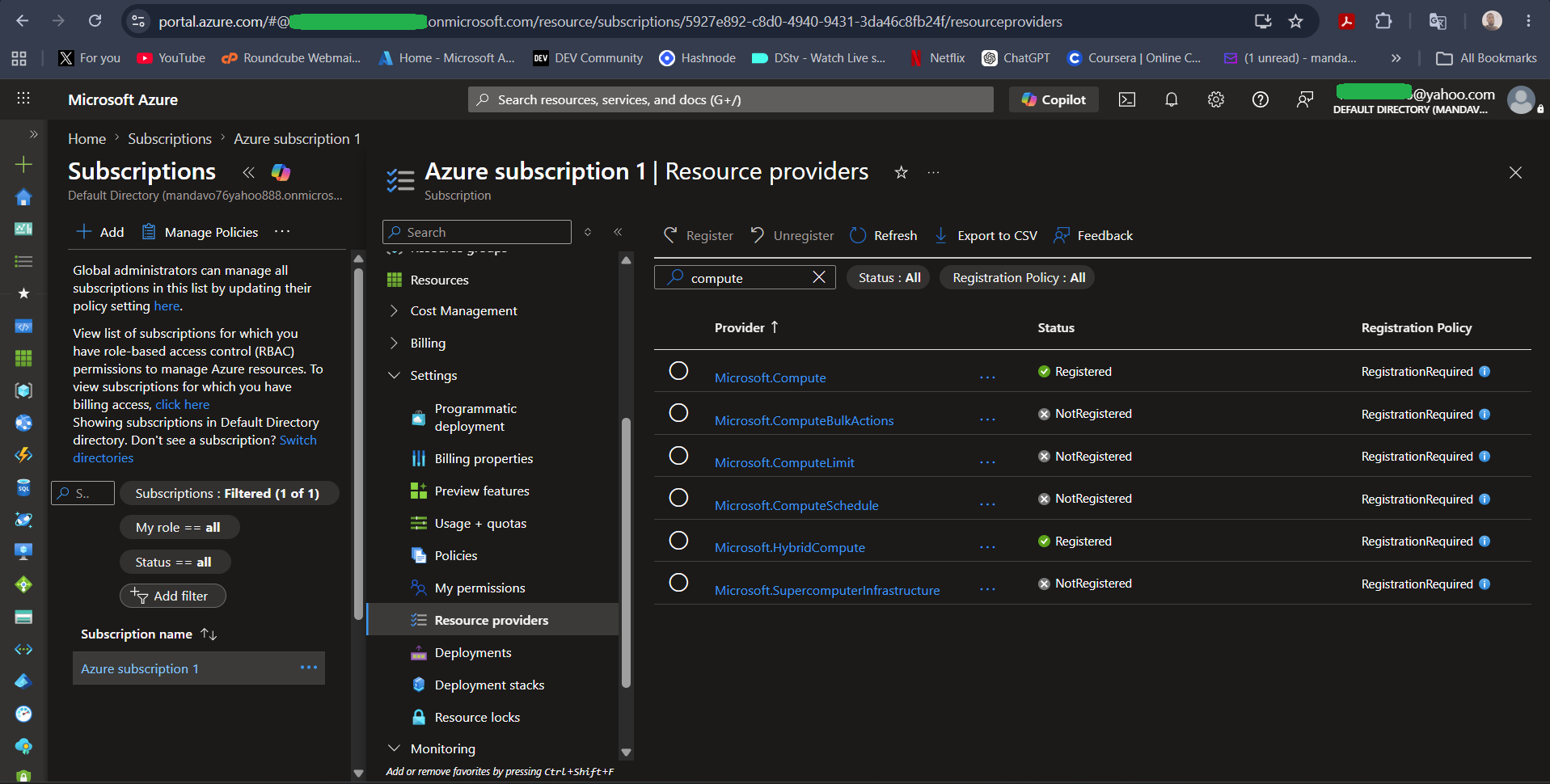Select Microsoft.SupercomputerInfrastructure radio button
Screen dimensions: 1550x784
coord(678,583)
